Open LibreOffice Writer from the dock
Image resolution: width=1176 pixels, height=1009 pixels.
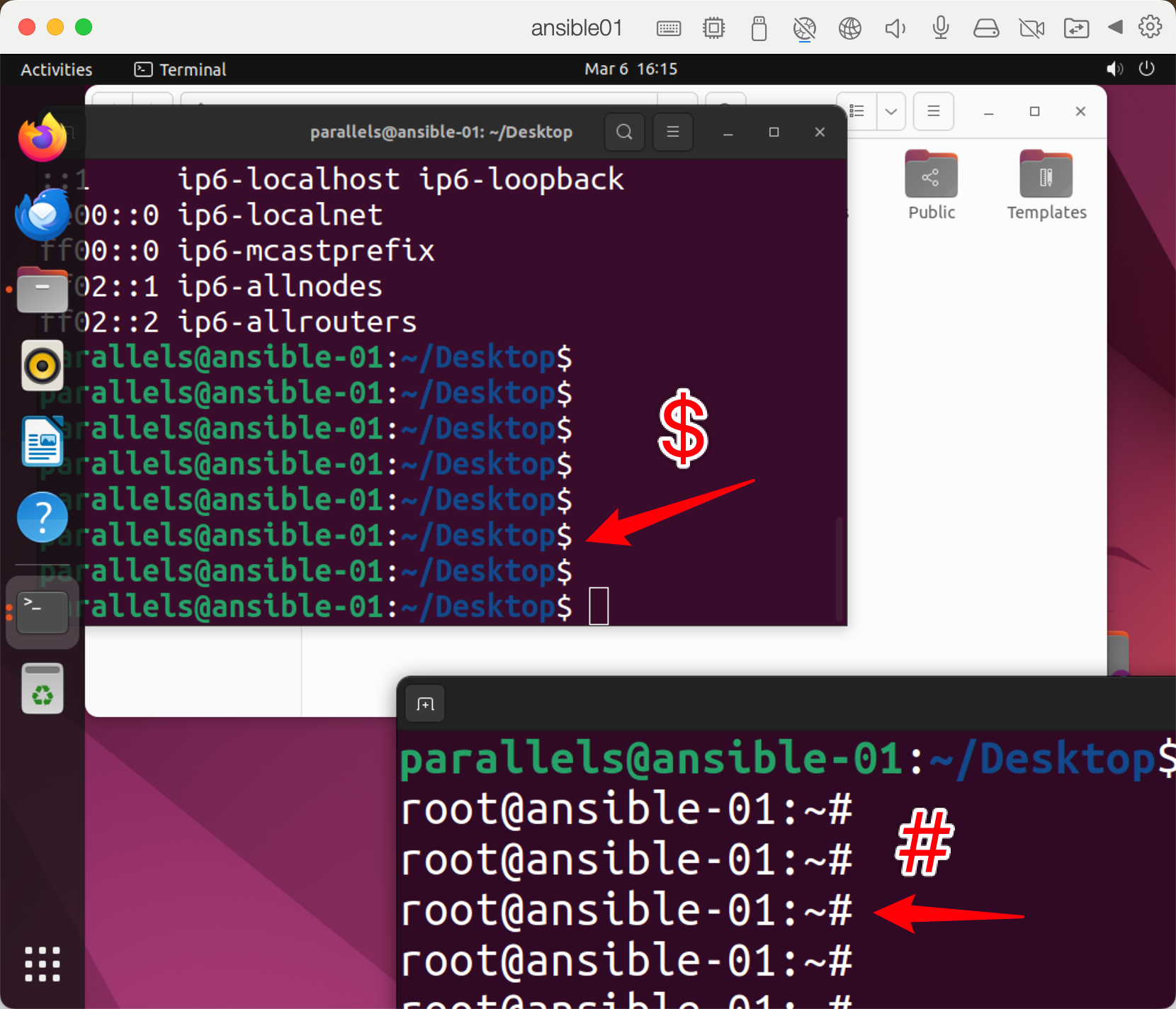coord(42,441)
